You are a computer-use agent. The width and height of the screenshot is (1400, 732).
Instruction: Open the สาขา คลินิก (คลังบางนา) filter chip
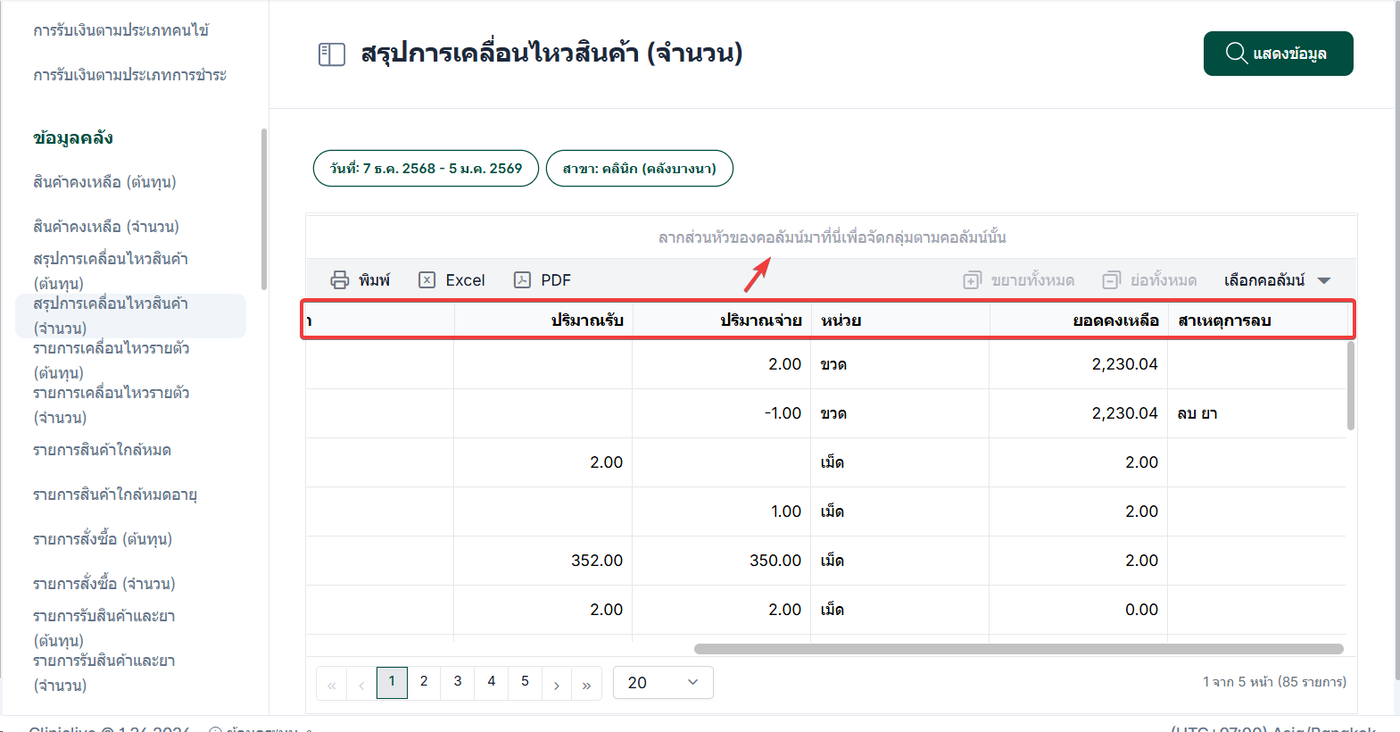[640, 168]
